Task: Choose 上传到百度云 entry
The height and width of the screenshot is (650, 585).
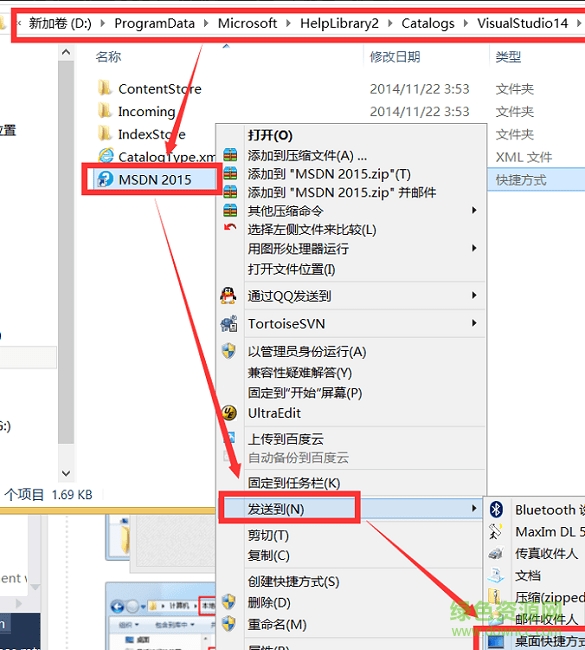Action: [286, 439]
